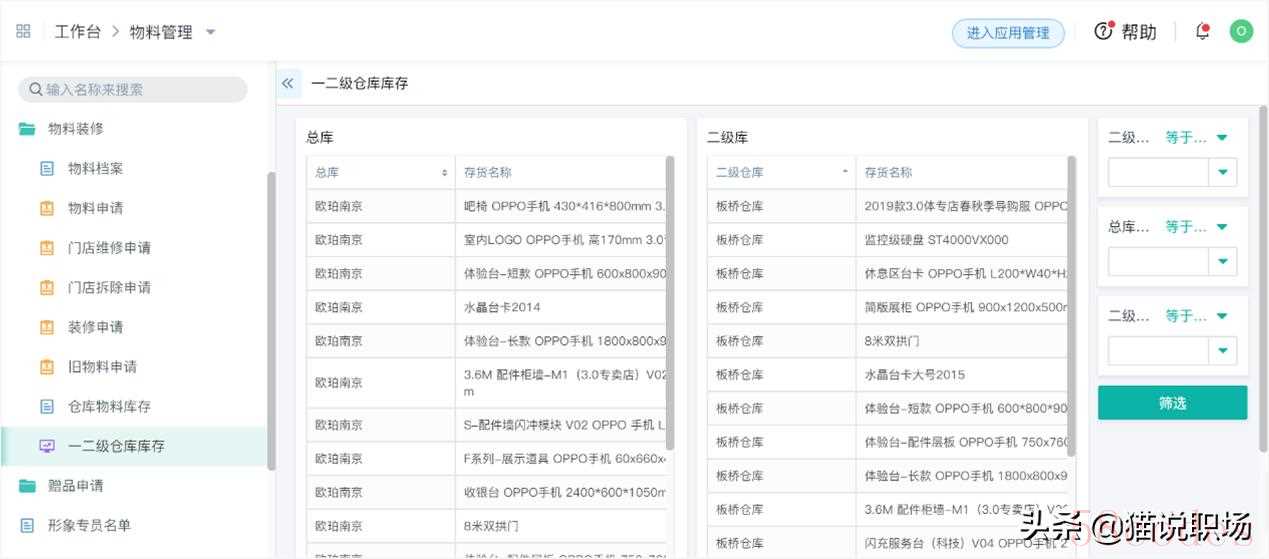Open 装修申请 in sidebar
Screen dimensions: 1269x559
(x=96, y=327)
